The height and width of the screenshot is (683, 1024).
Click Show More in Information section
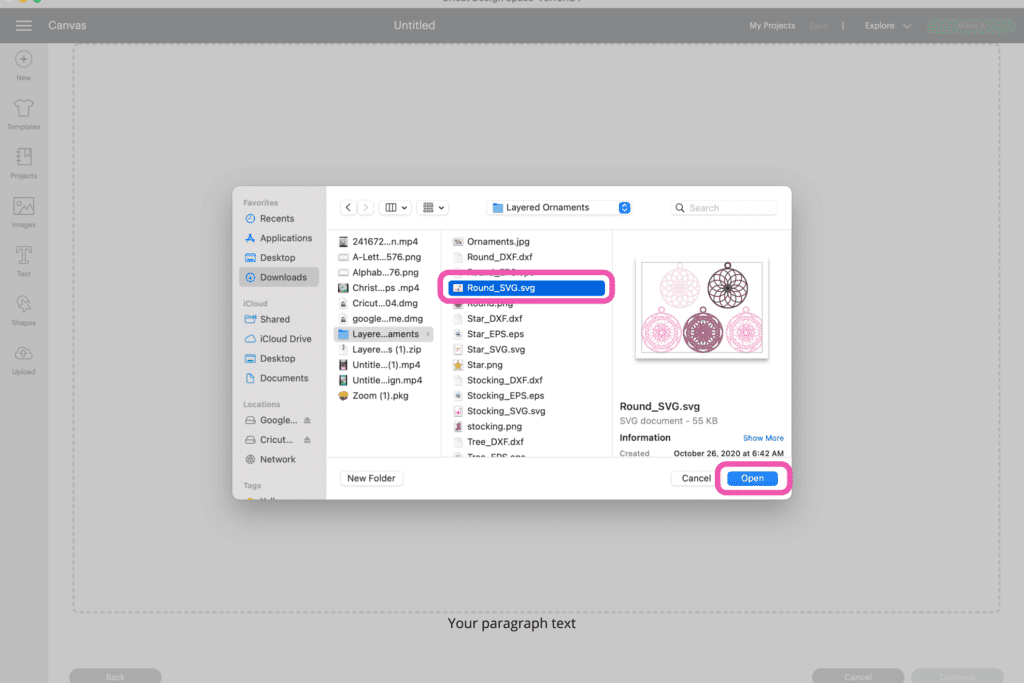pos(763,438)
